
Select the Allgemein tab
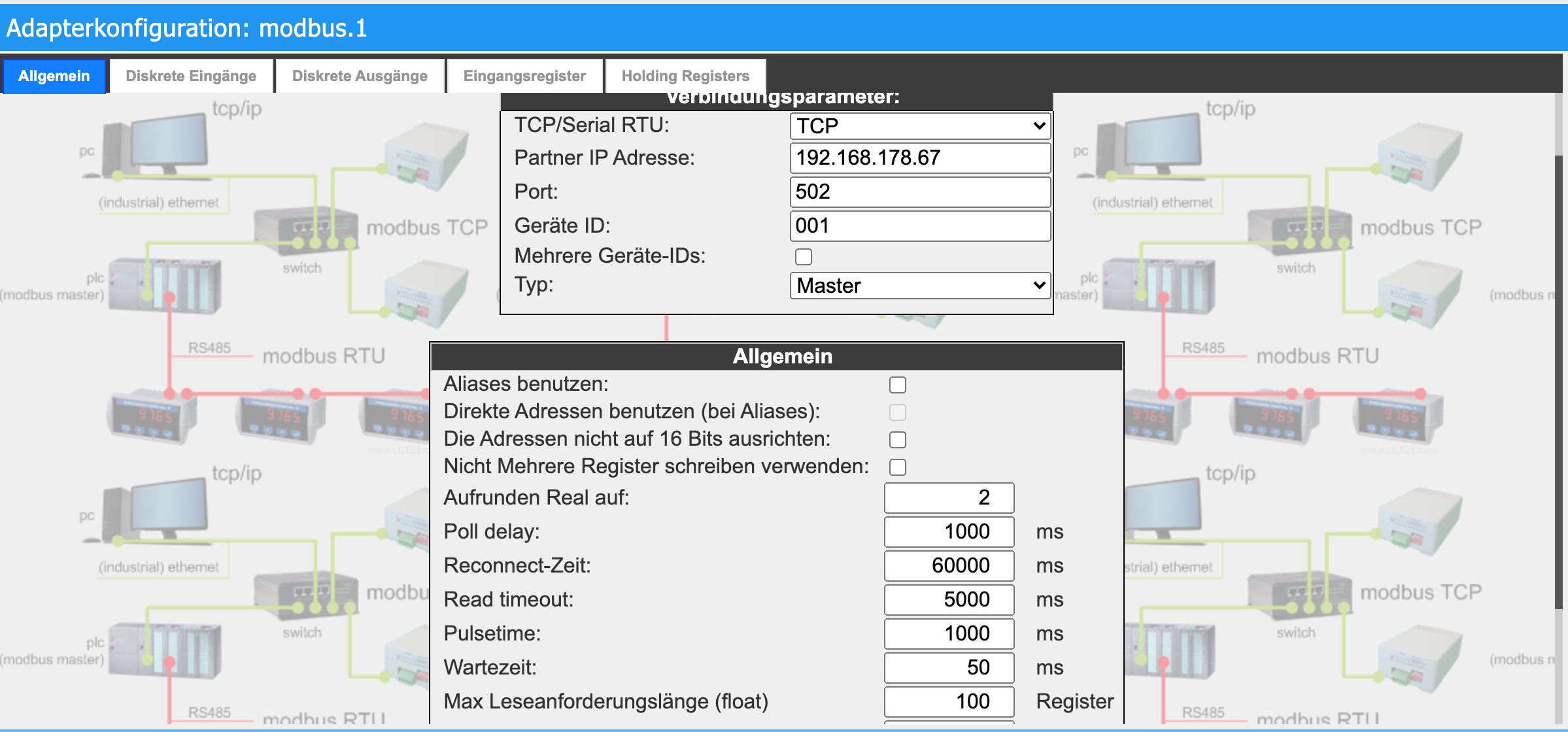point(54,76)
